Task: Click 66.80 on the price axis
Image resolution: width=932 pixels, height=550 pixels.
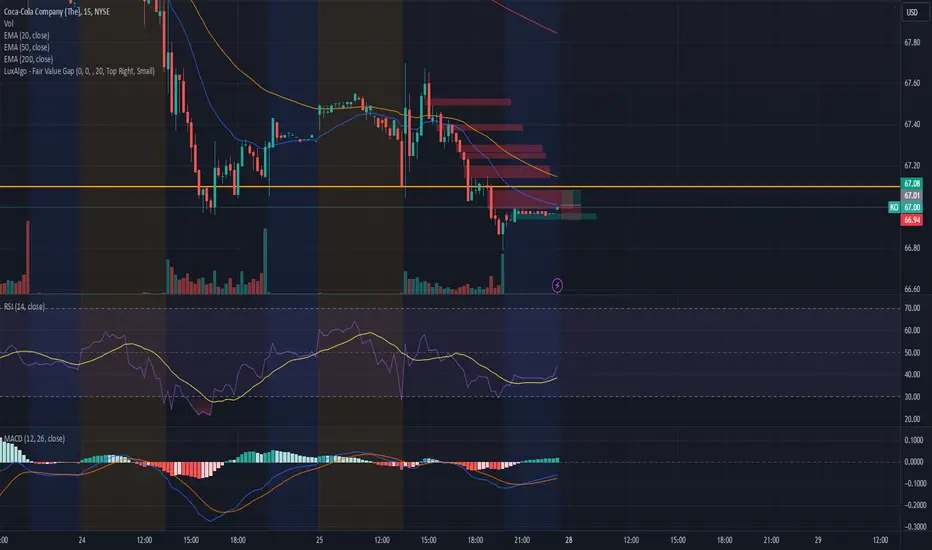Action: click(912, 248)
